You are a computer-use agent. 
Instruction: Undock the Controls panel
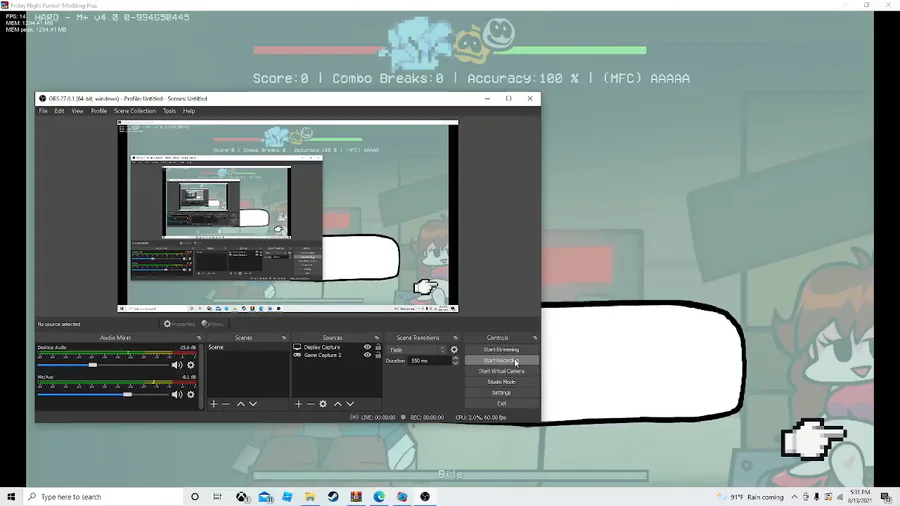[534, 338]
